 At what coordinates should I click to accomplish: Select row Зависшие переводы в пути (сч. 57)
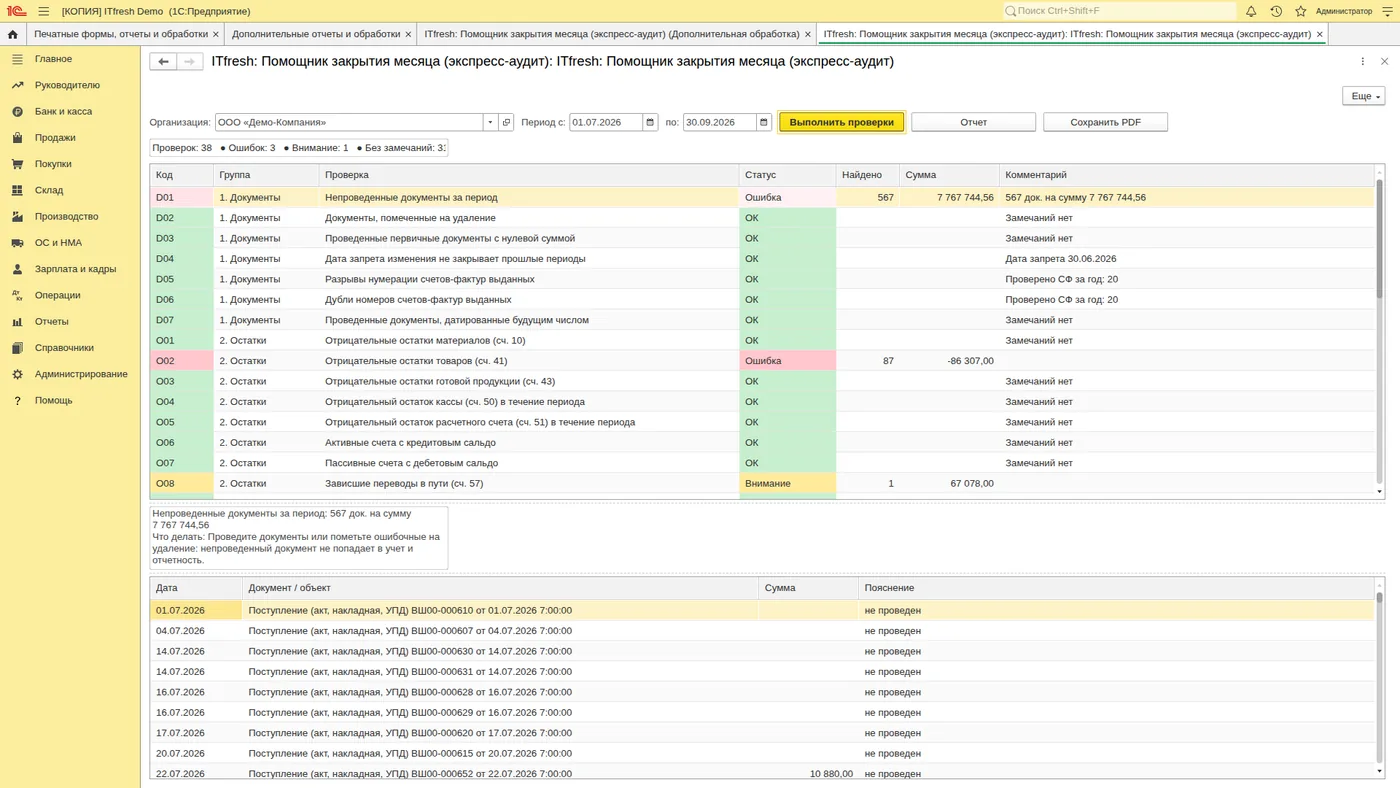click(x=763, y=484)
